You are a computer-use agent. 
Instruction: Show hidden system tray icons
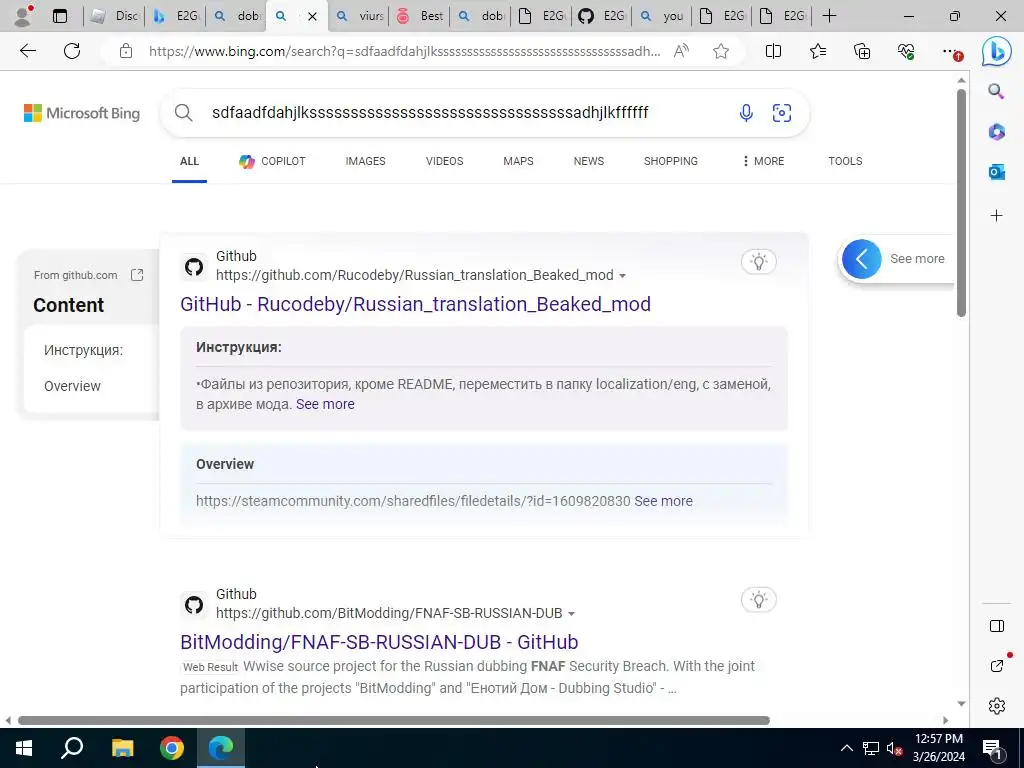click(x=846, y=748)
